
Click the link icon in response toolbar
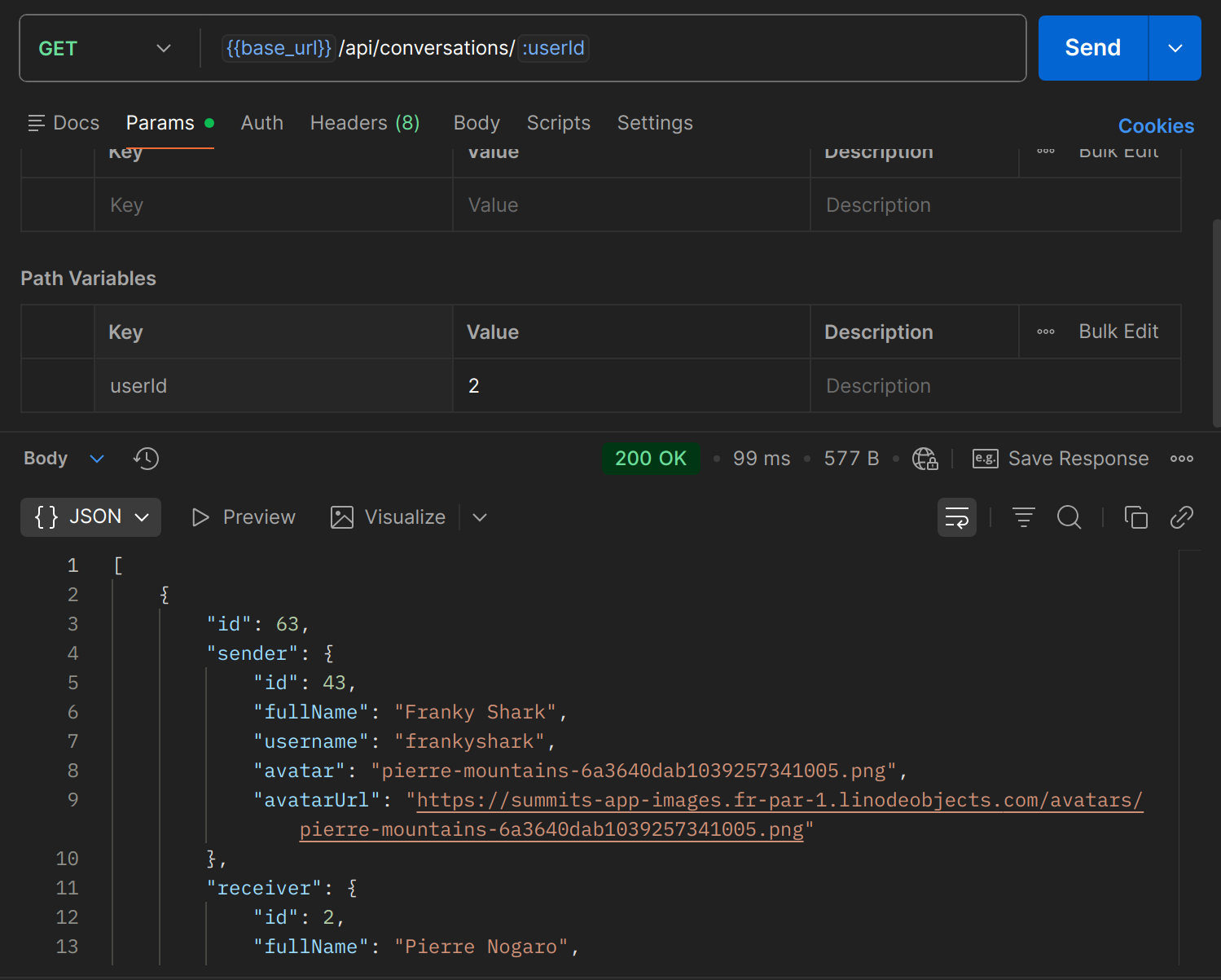[1182, 517]
